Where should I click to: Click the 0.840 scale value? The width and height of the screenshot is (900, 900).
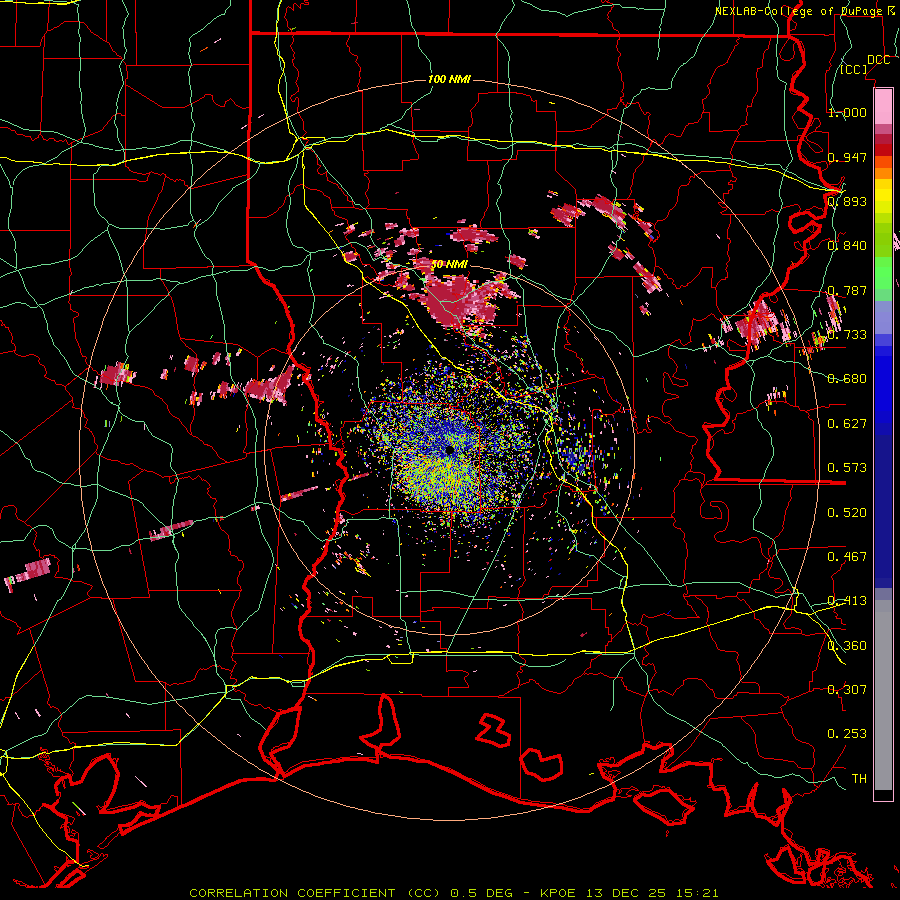[x=847, y=246]
